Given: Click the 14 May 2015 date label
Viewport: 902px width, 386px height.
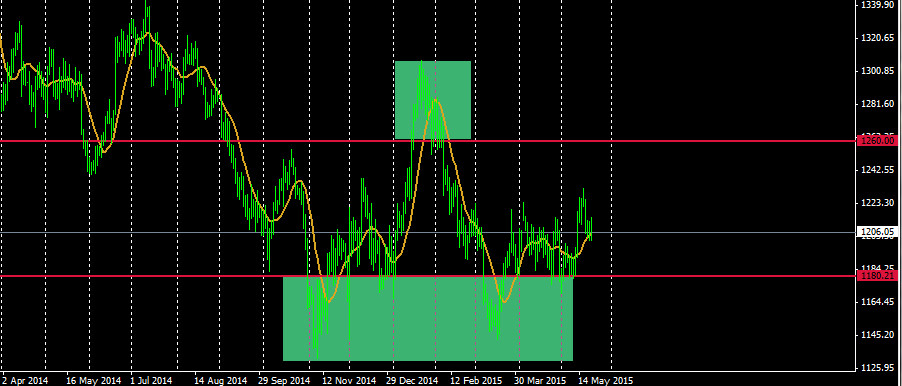Looking at the screenshot, I should pyautogui.click(x=605, y=381).
